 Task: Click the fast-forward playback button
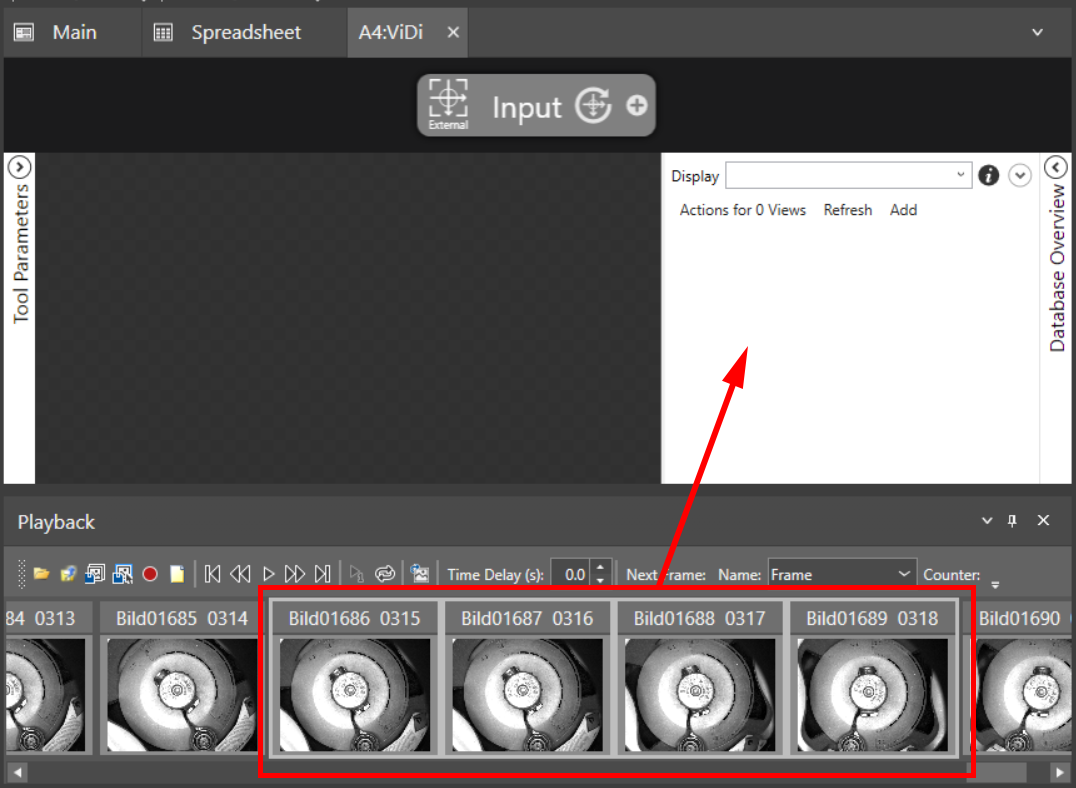point(294,574)
